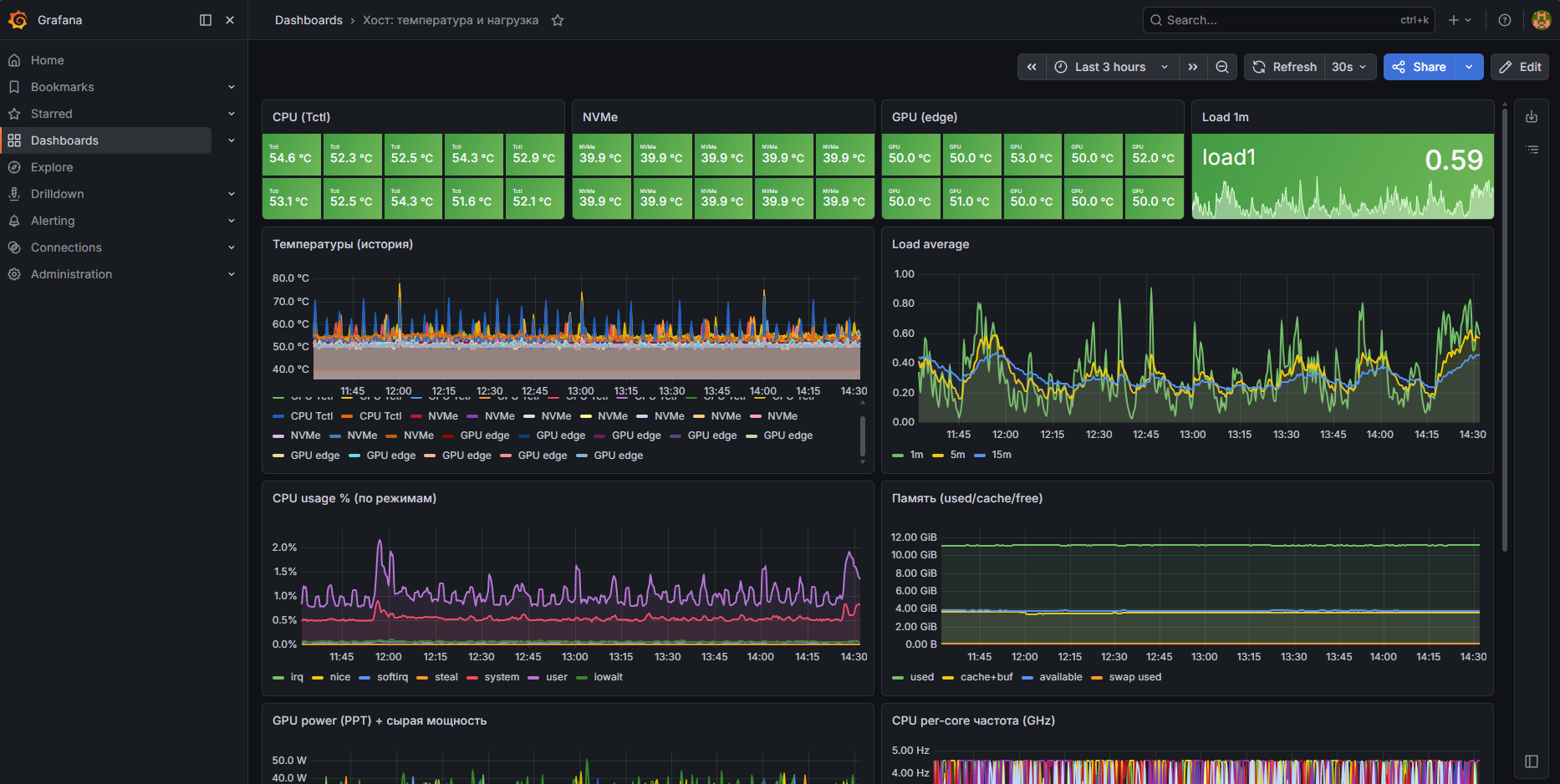Click the Search input field
This screenshot has height=784, width=1560.
(1288, 20)
